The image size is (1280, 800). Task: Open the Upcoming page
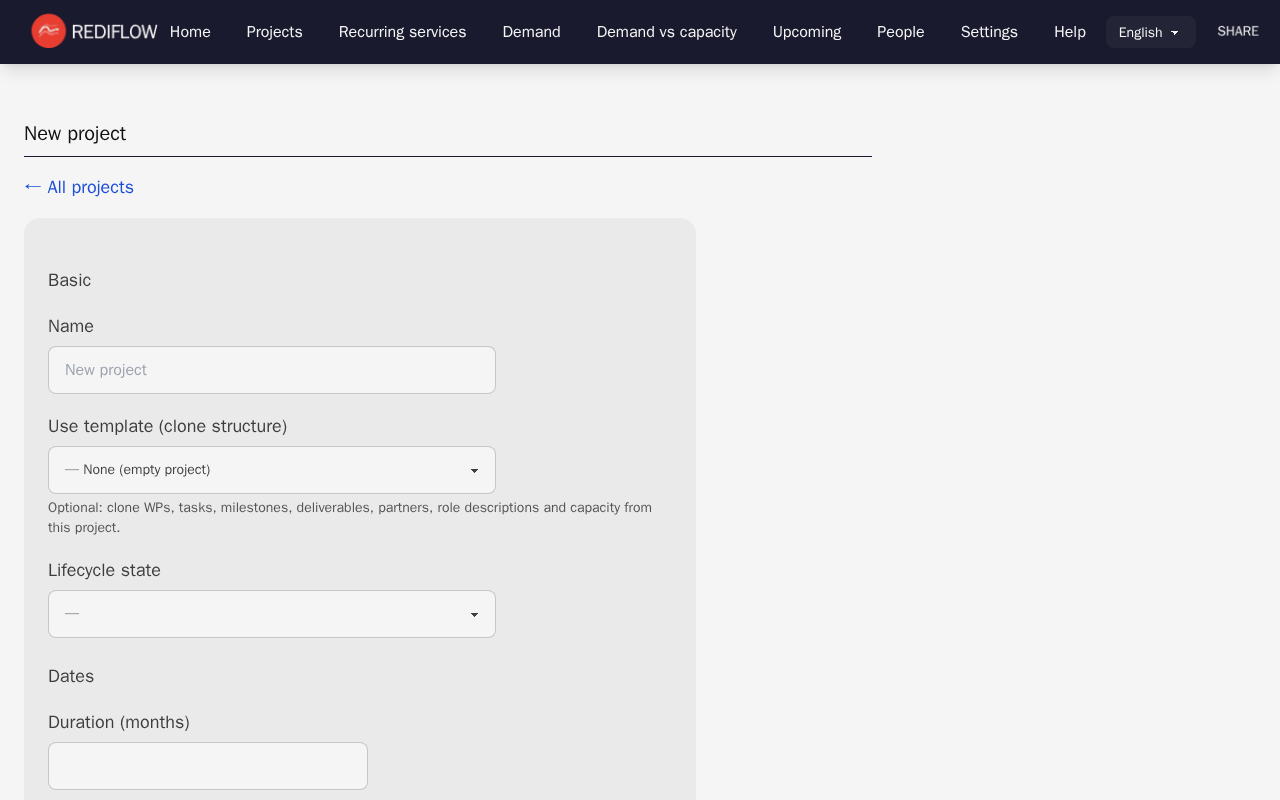806,32
